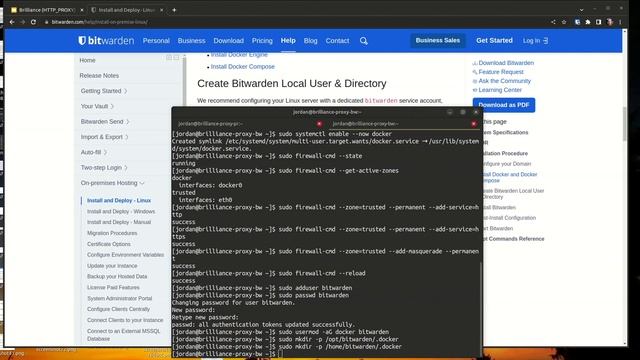The height and width of the screenshot is (360, 640).
Task: Open Install and Deploy - Windows sidebar item
Action: tap(121, 211)
